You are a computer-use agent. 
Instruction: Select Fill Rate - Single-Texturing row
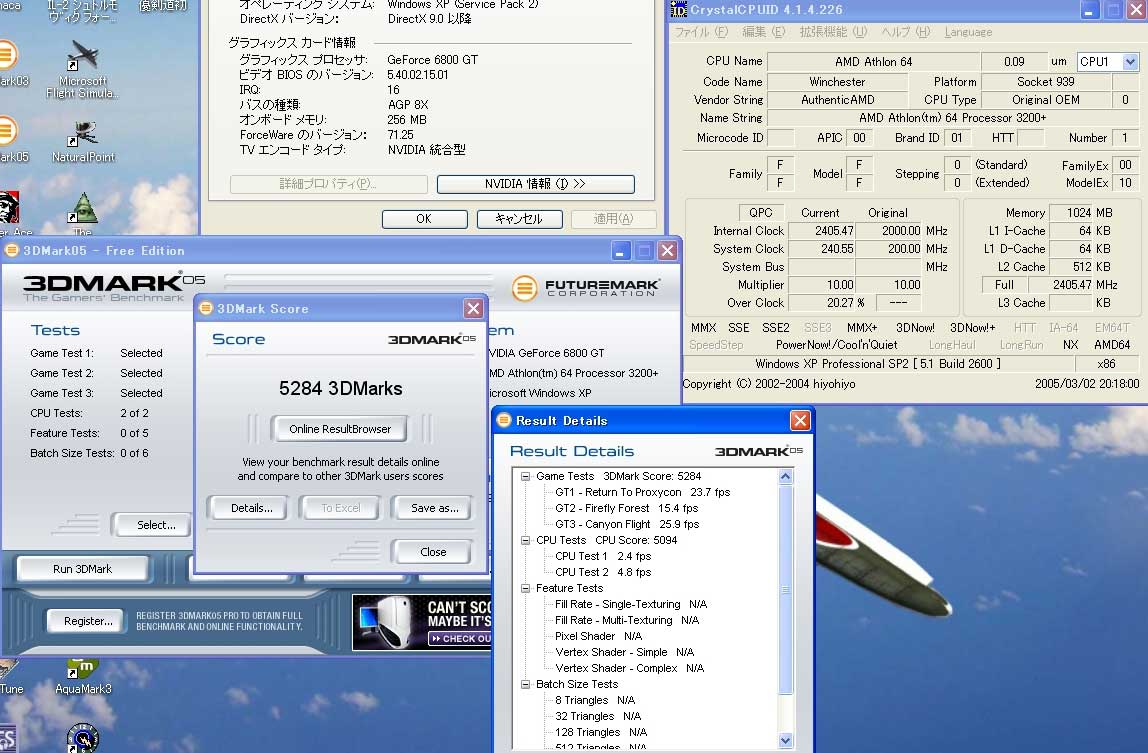[x=631, y=604]
